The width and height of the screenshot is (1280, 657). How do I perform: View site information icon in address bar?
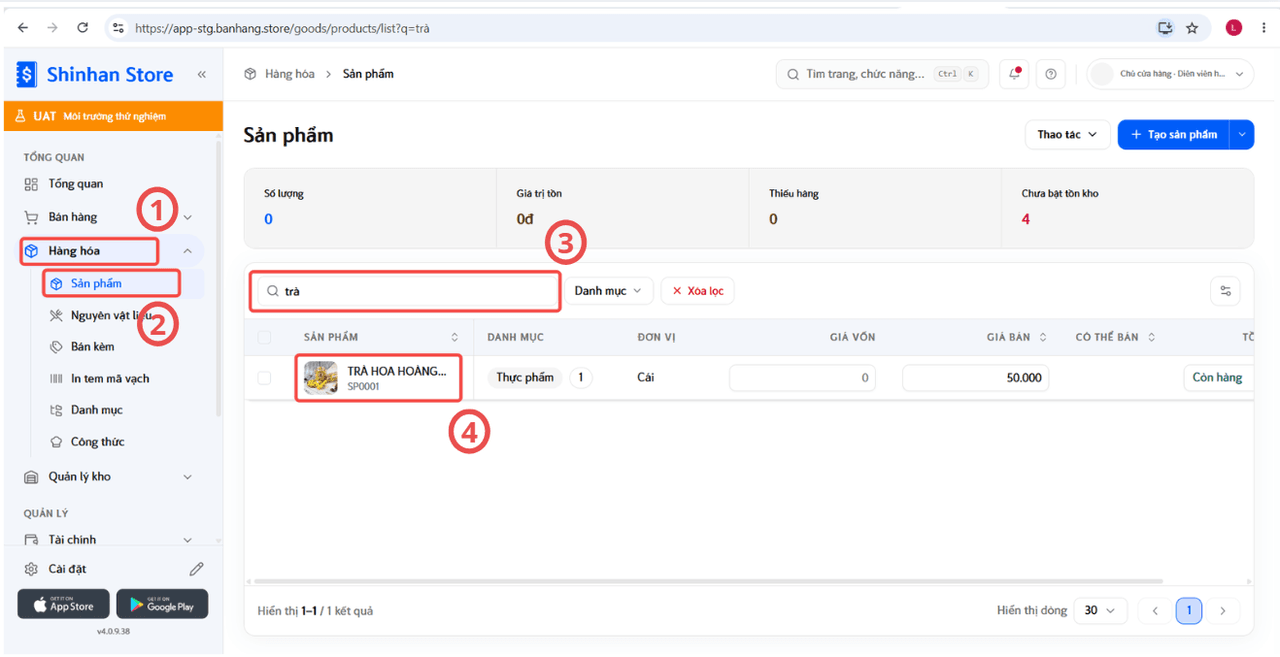[x=118, y=28]
